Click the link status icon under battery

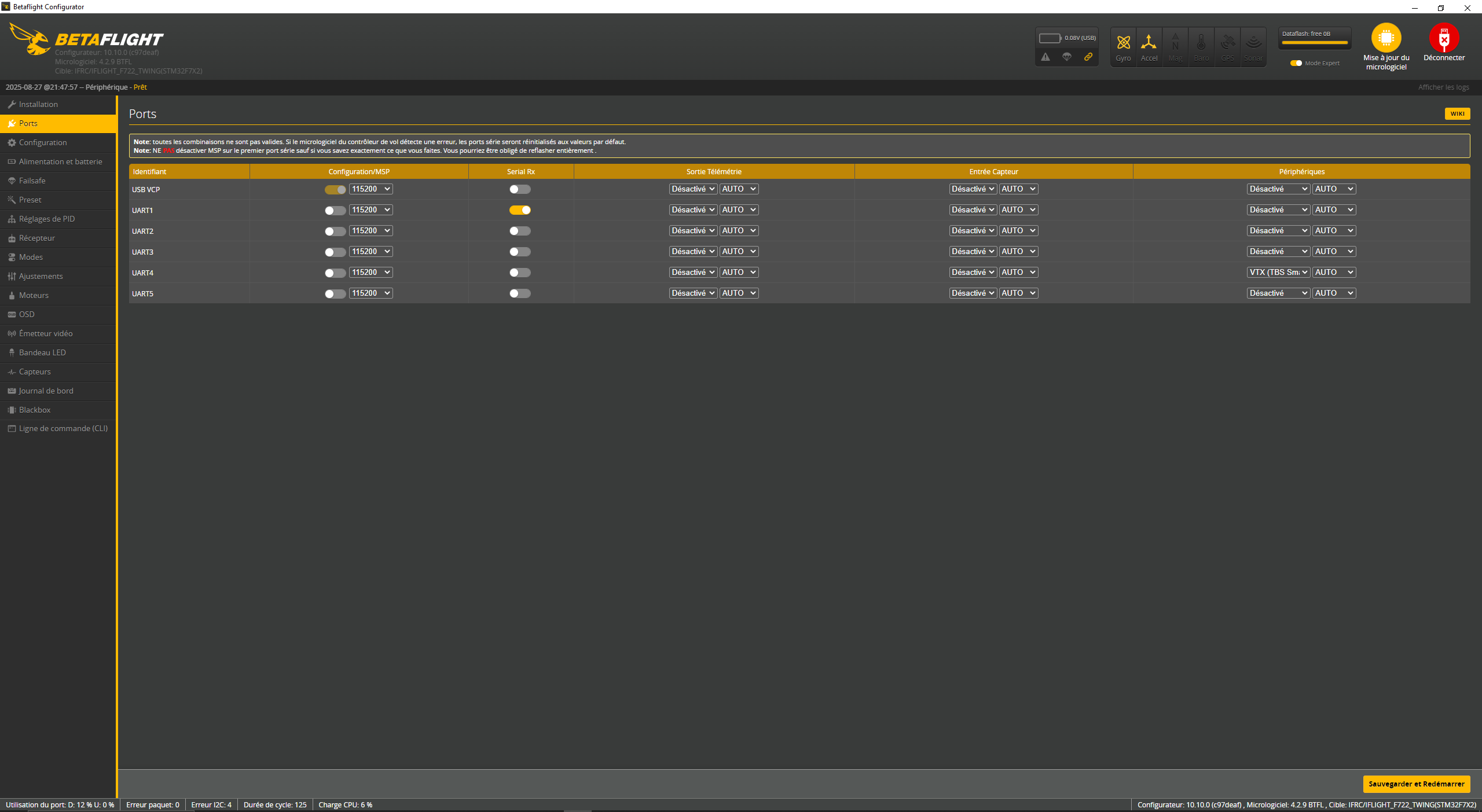(x=1088, y=57)
